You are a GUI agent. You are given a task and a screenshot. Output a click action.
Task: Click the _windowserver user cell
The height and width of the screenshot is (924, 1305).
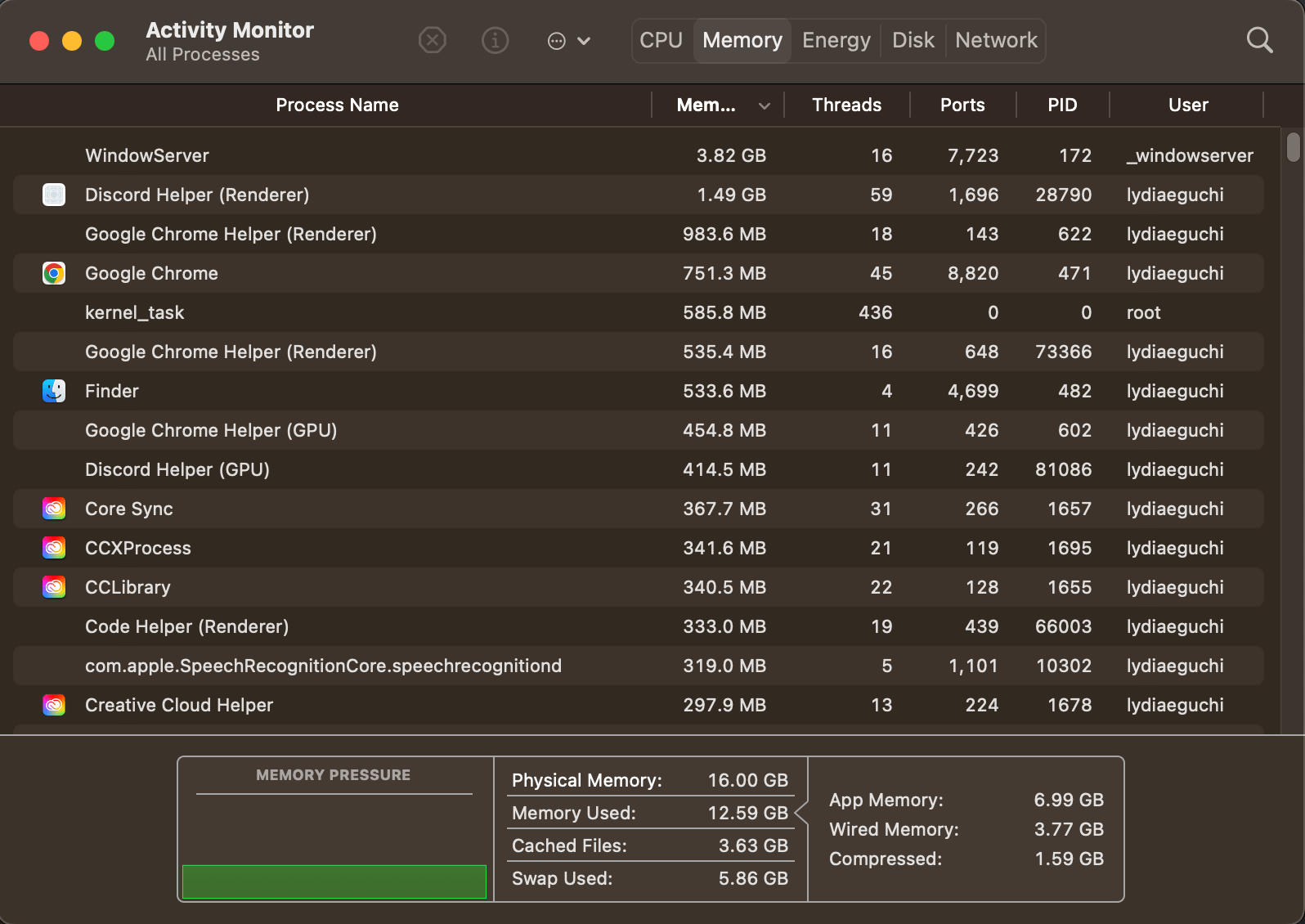coord(1190,155)
